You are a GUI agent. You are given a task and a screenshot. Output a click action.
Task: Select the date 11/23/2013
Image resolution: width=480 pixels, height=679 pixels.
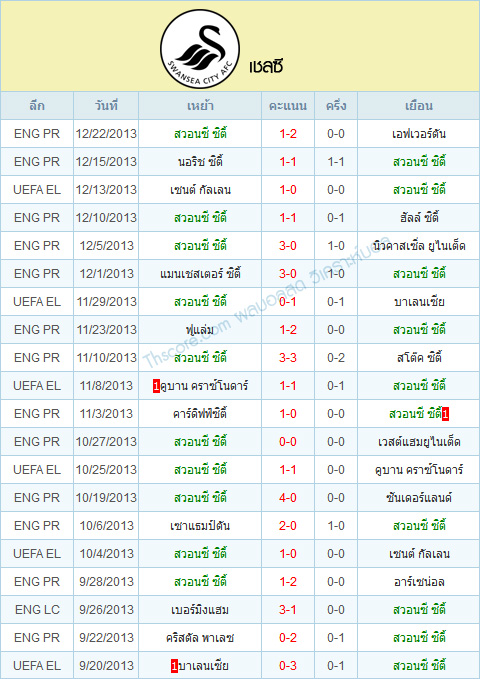pos(106,330)
